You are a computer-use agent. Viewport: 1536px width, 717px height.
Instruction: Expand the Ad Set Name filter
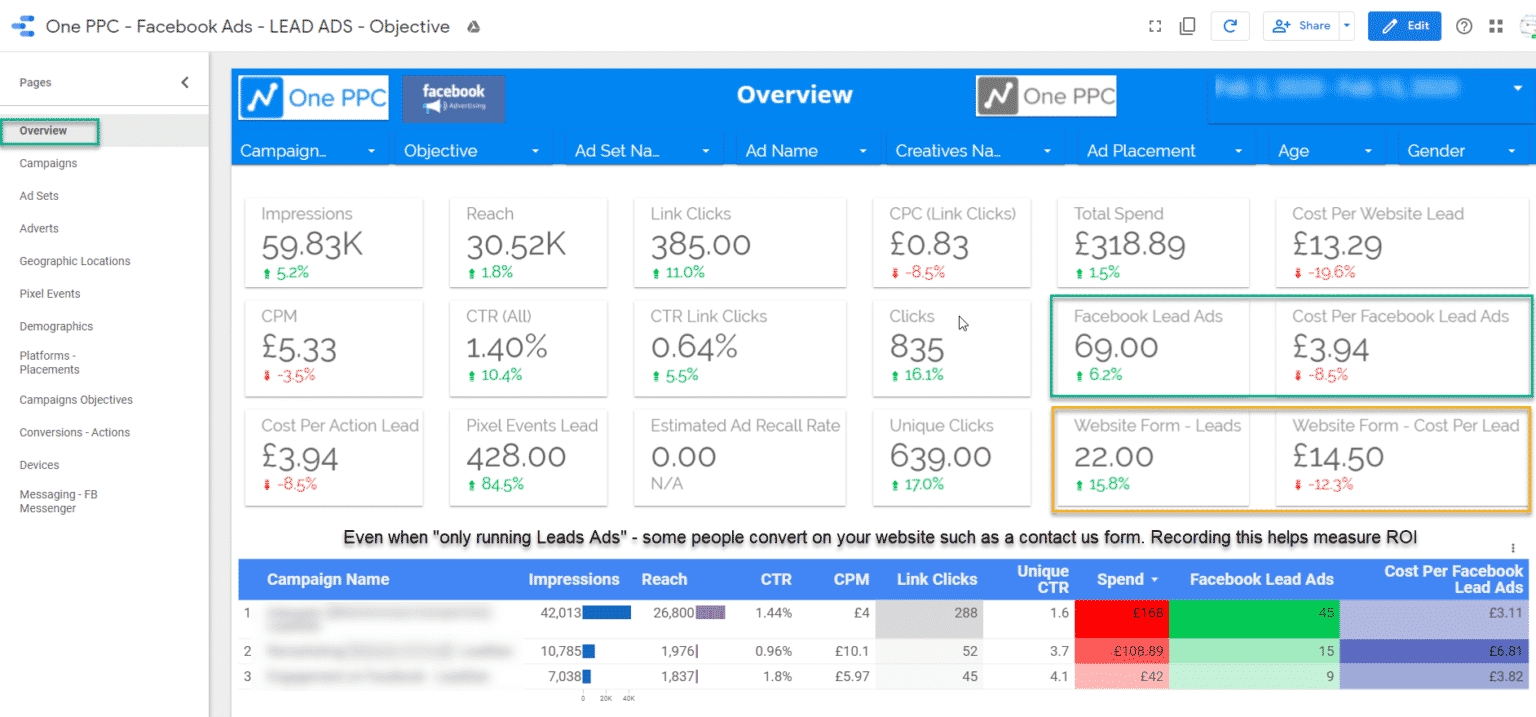tap(642, 151)
